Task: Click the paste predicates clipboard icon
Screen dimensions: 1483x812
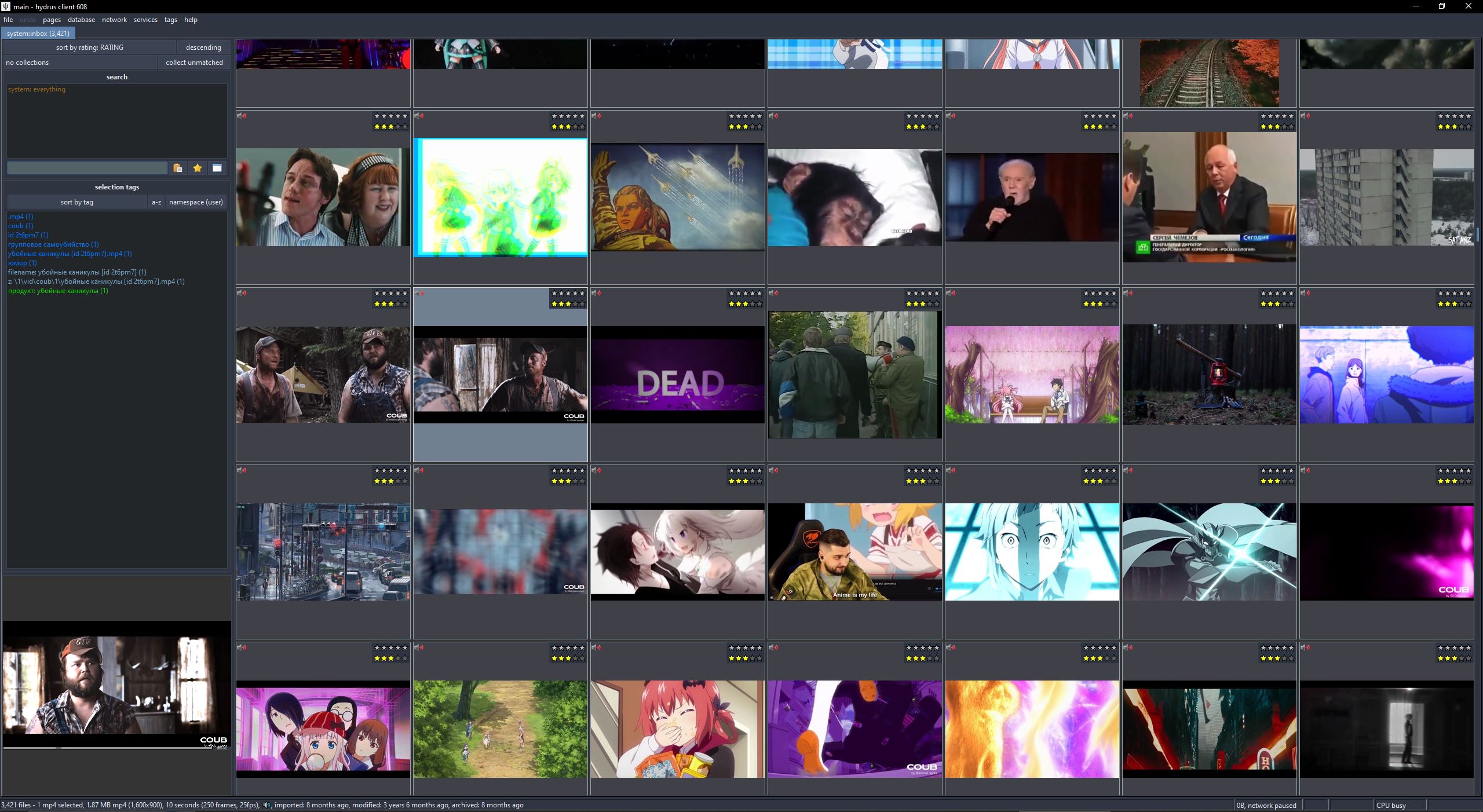Action: tap(178, 168)
